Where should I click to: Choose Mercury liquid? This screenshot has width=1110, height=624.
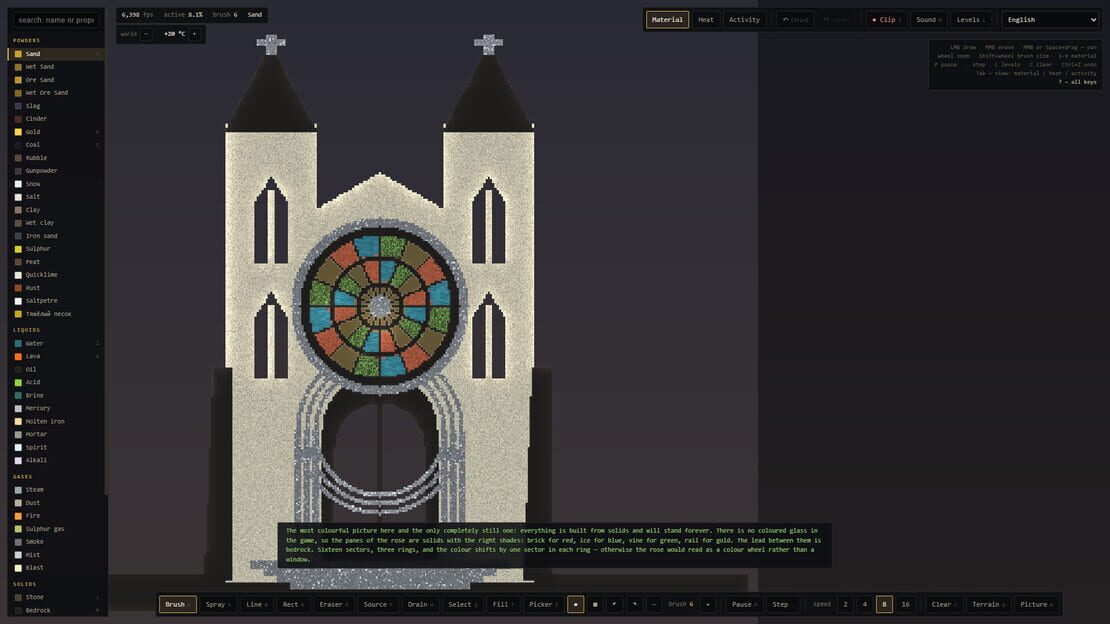pyautogui.click(x=55, y=408)
